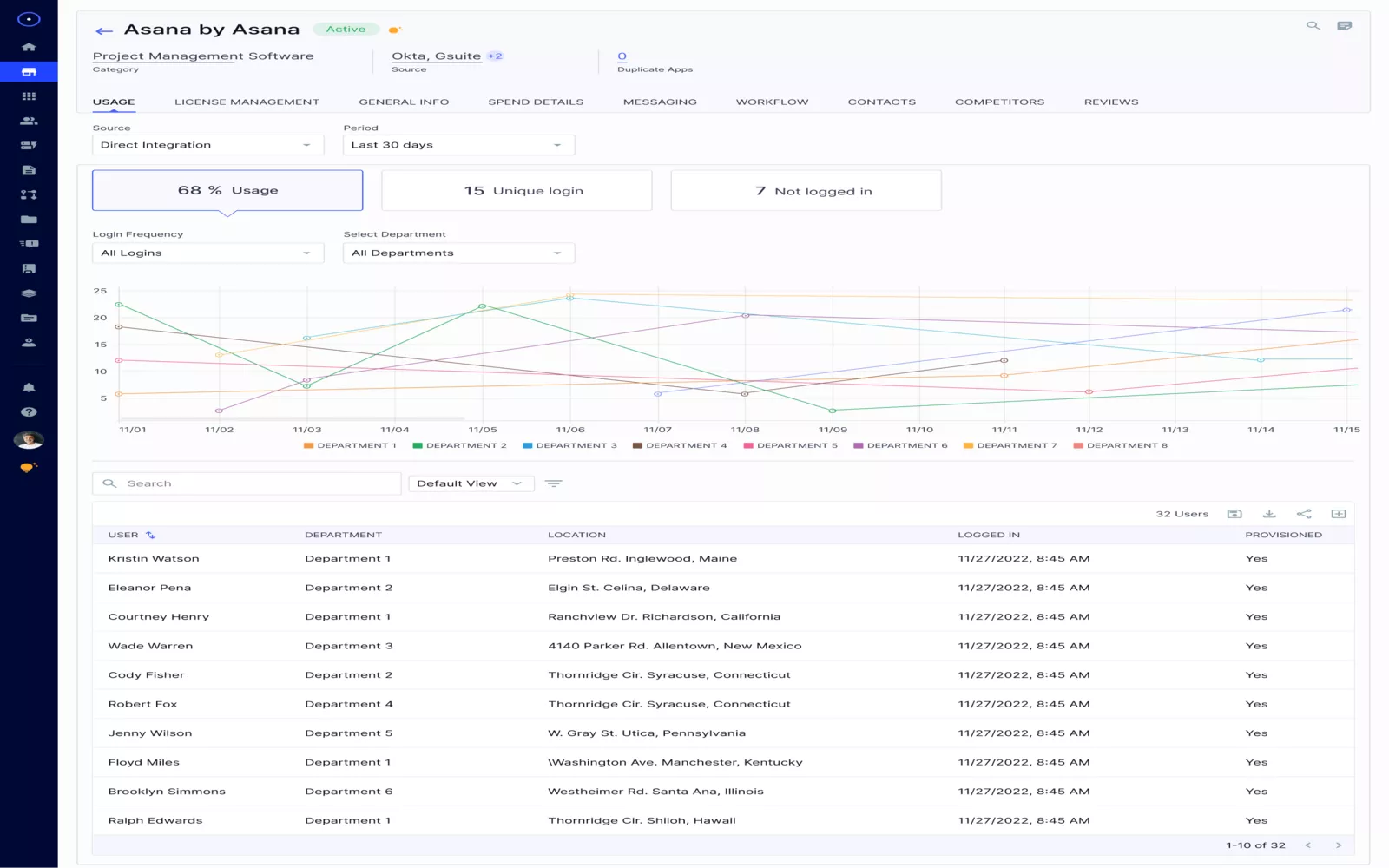The height and width of the screenshot is (868, 1389).
Task: Open notifications bell in sidebar
Action: tap(29, 388)
